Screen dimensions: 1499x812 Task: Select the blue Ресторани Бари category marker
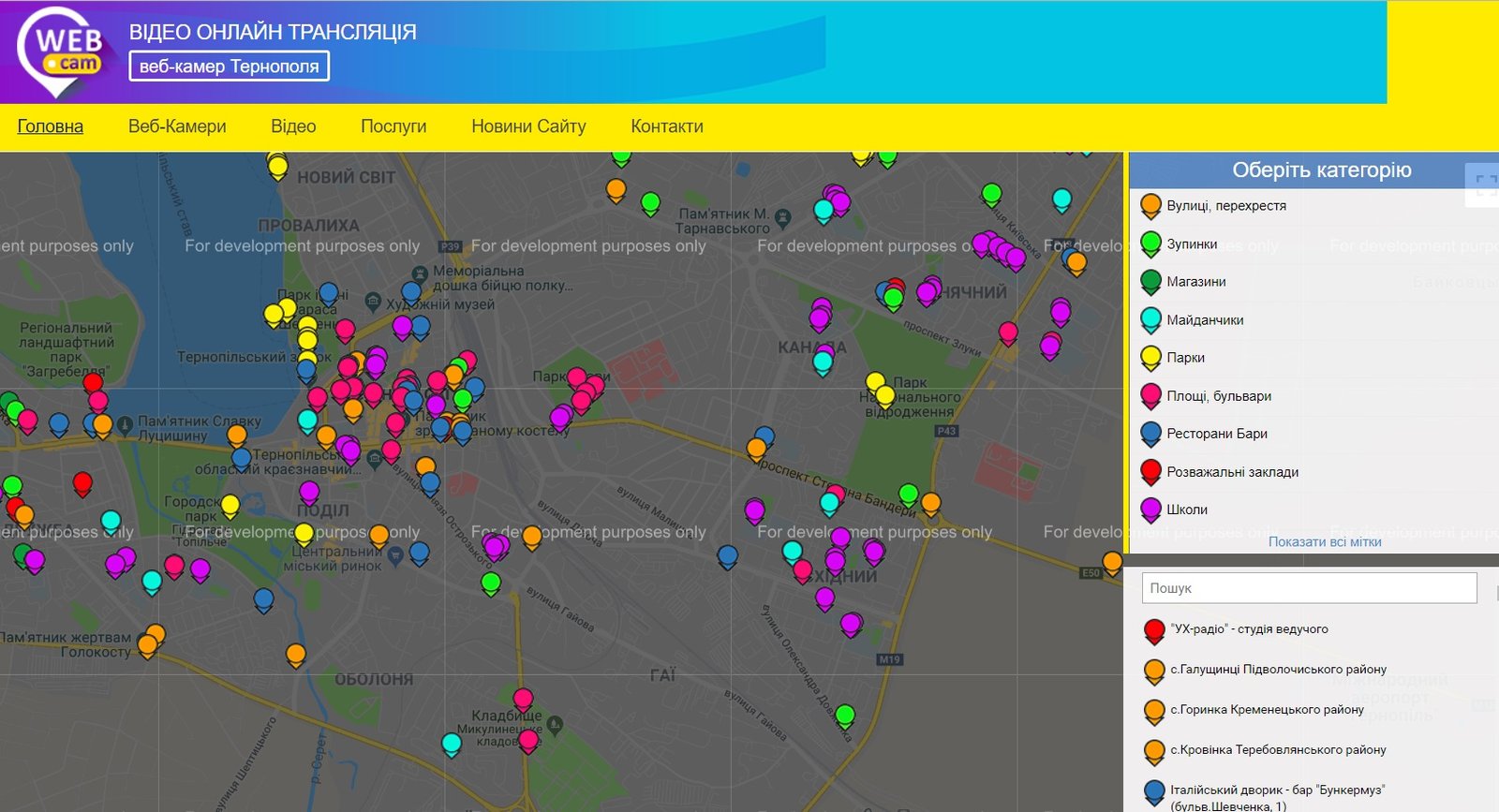(1151, 435)
